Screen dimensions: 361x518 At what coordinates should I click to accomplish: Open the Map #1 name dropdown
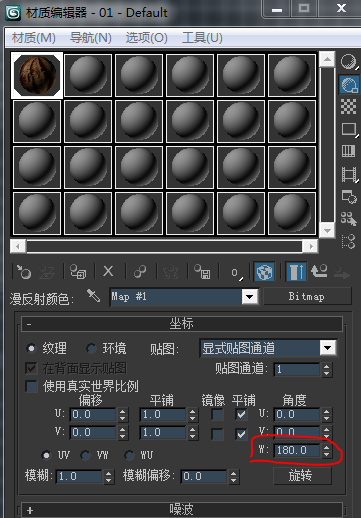point(250,296)
